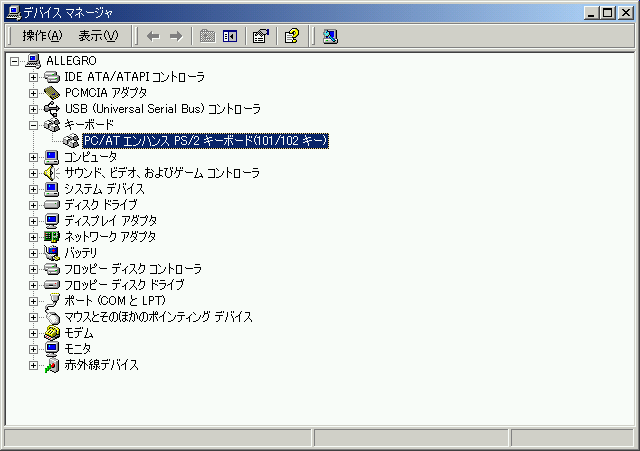Open the Properties toolbar icon
The image size is (640, 451).
pos(261,36)
